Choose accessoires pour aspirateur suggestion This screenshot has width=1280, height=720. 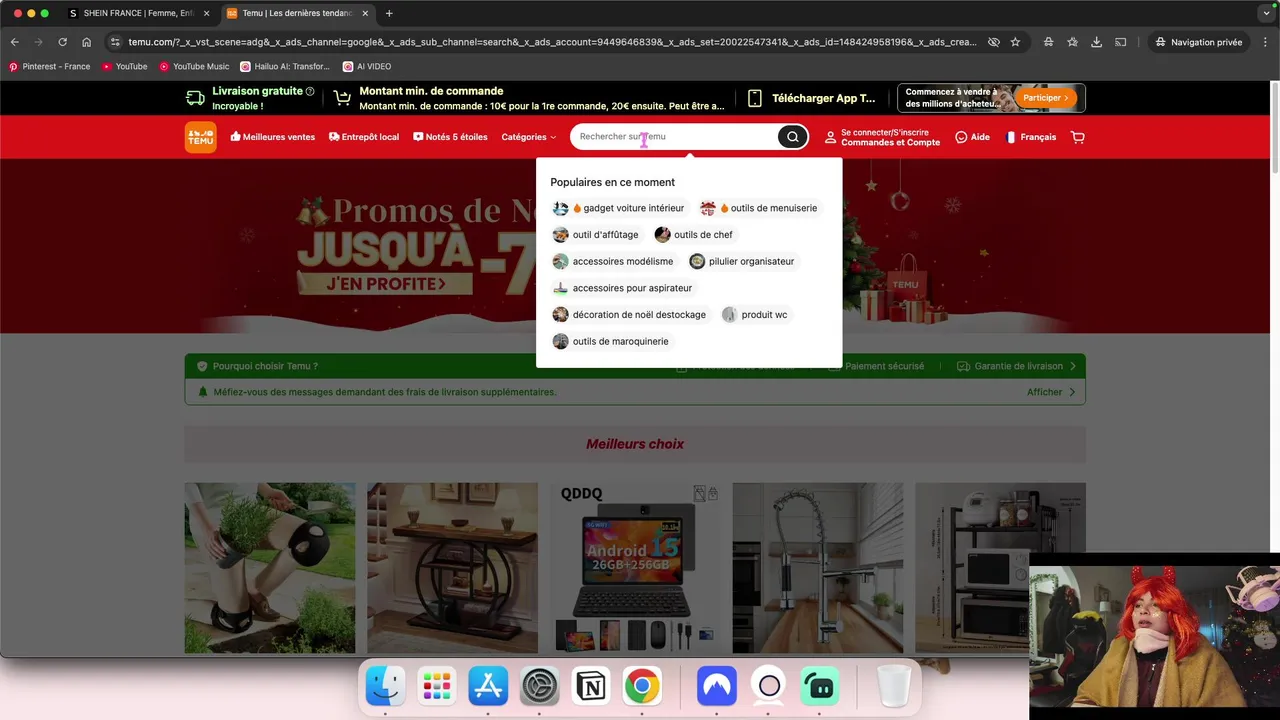pyautogui.click(x=623, y=288)
